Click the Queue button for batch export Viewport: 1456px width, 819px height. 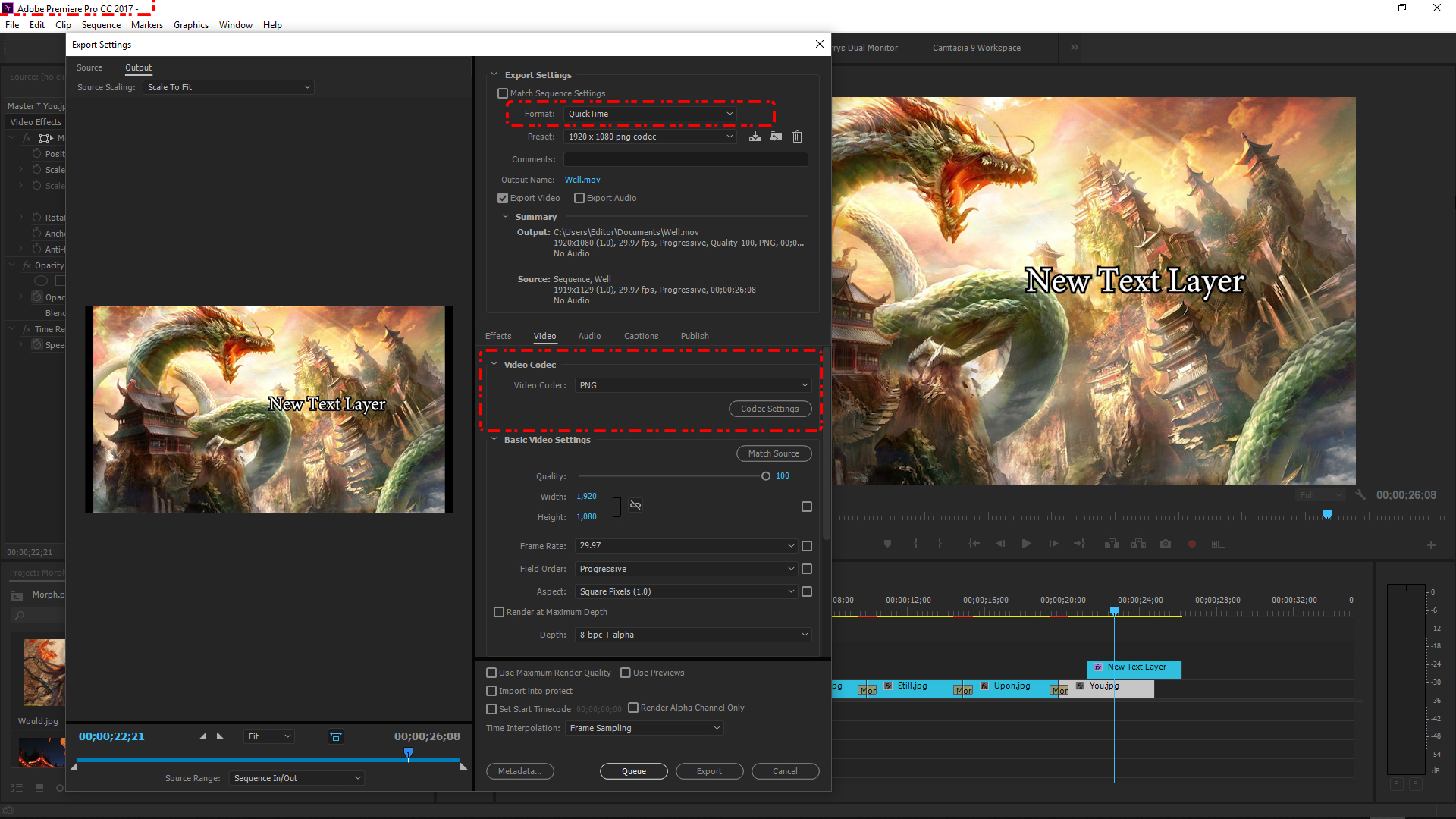(633, 770)
